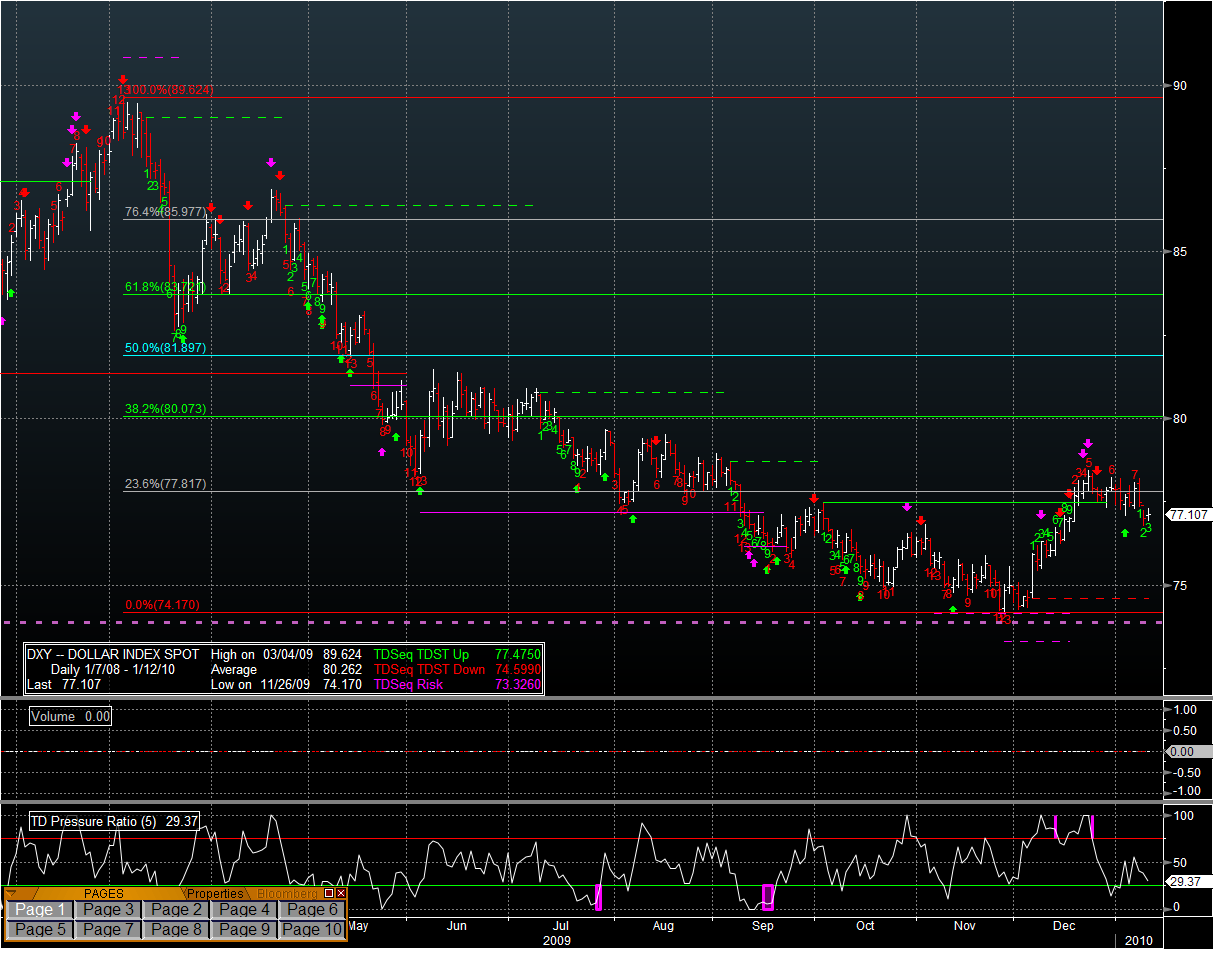This screenshot has height=968, width=1213.
Task: Click the 77.107 last price tag
Action: click(1189, 515)
